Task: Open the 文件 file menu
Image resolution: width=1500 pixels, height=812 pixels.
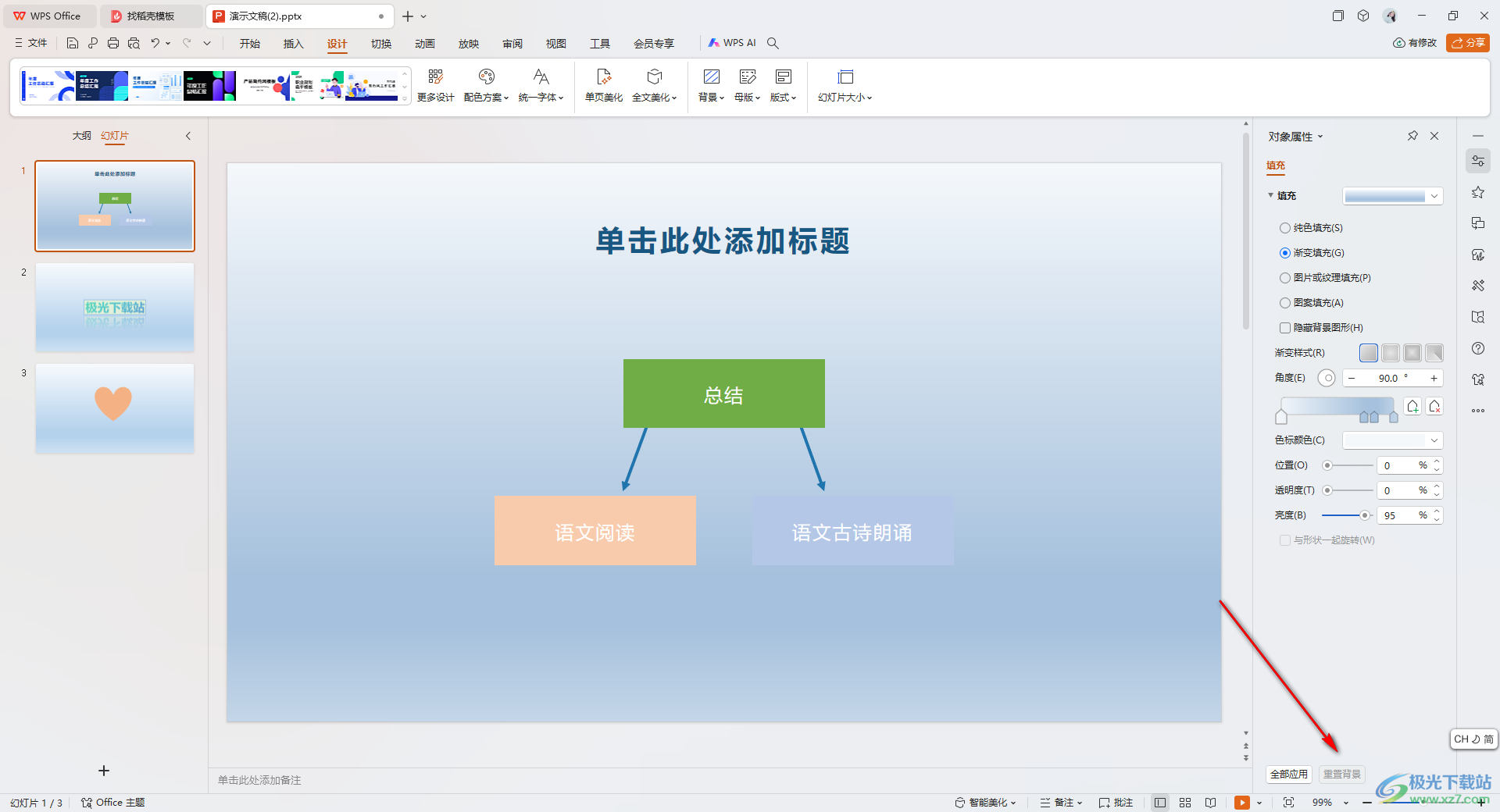Action: pyautogui.click(x=31, y=43)
